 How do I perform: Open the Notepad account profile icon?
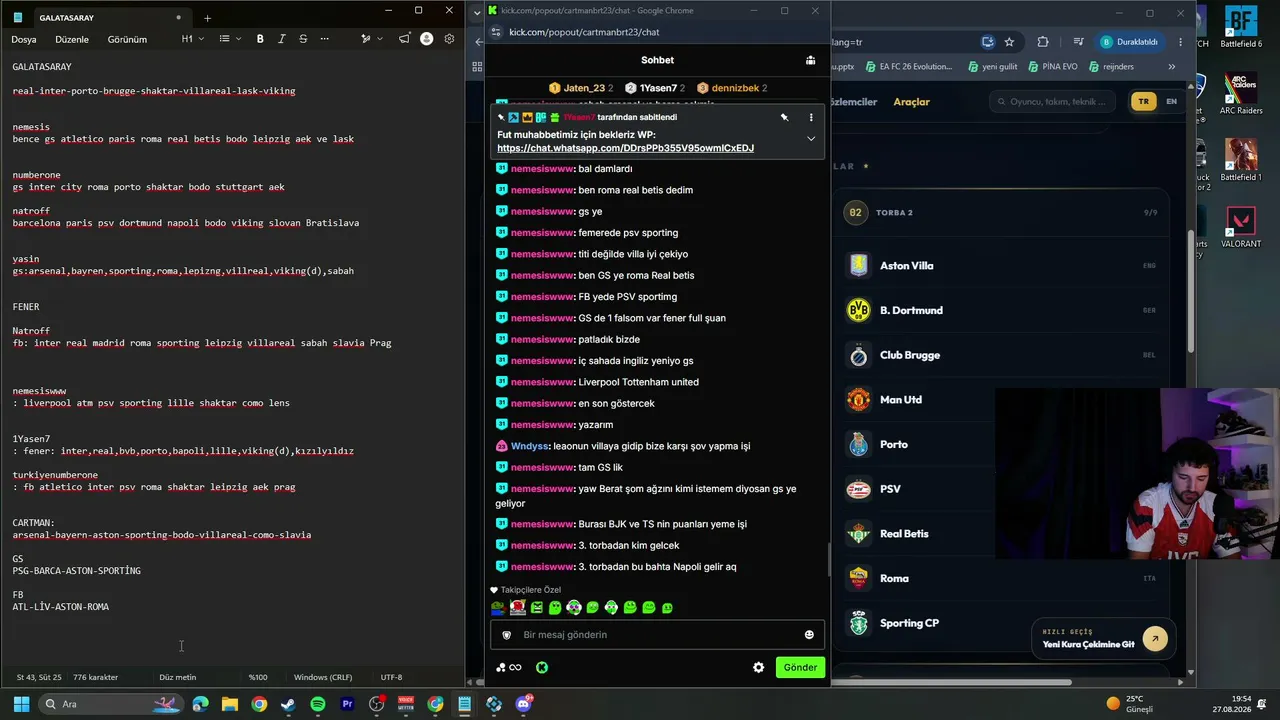pos(427,39)
